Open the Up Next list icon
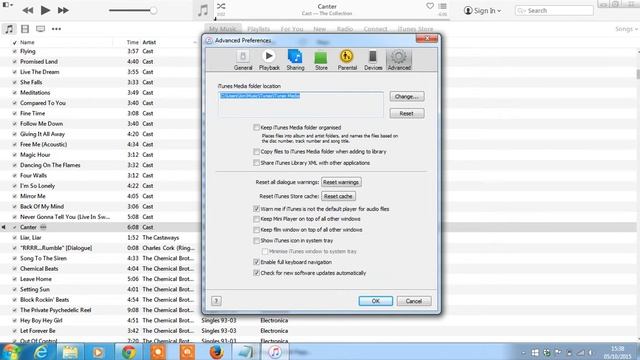The image size is (640, 360). coord(442,7)
